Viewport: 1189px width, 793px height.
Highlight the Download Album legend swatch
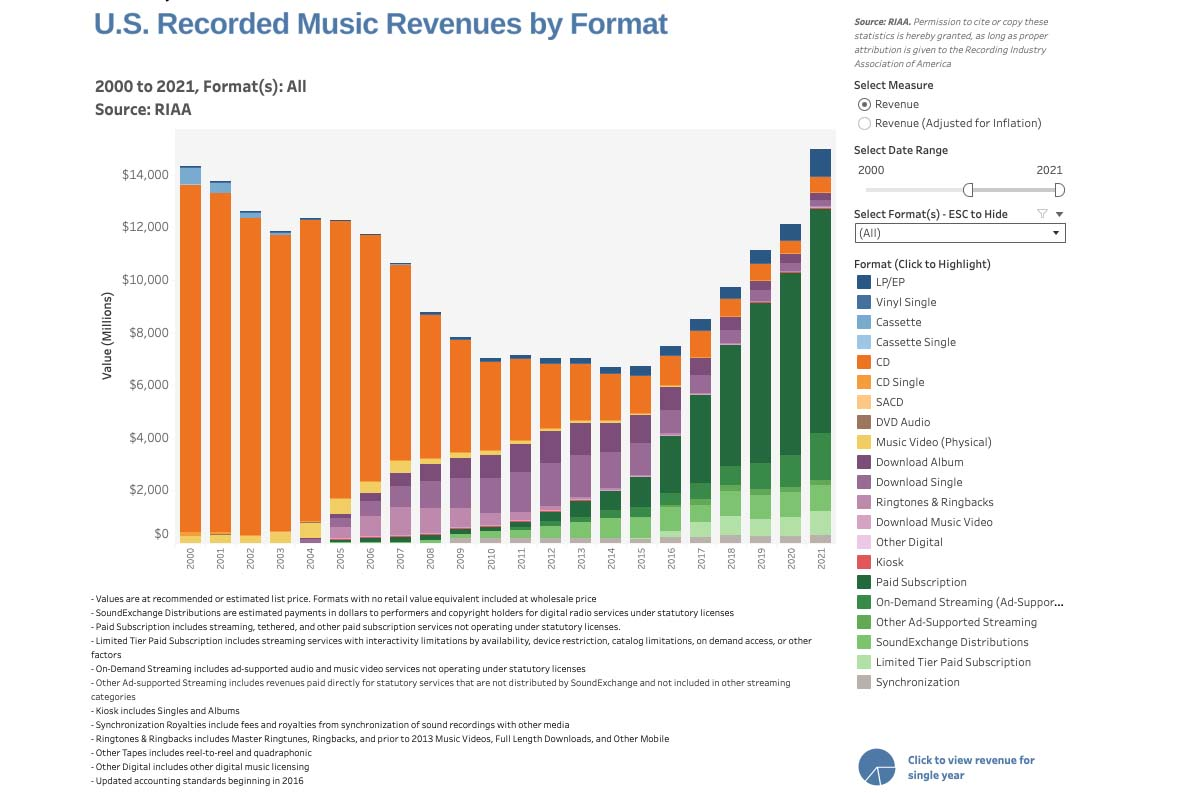pos(864,462)
